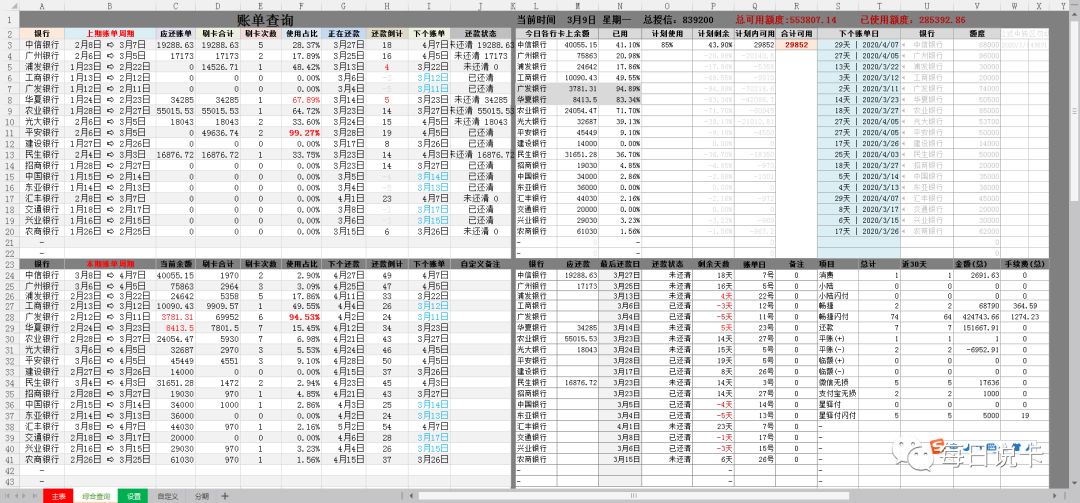This screenshot has height=503, width=1080.
Task: Click the 151667.91 amount cell
Action: (977, 327)
